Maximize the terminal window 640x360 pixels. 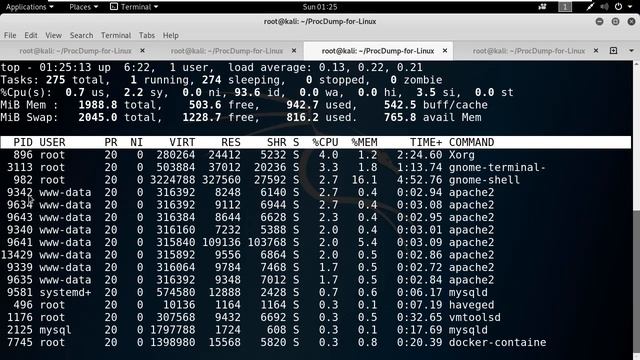[x=616, y=22]
